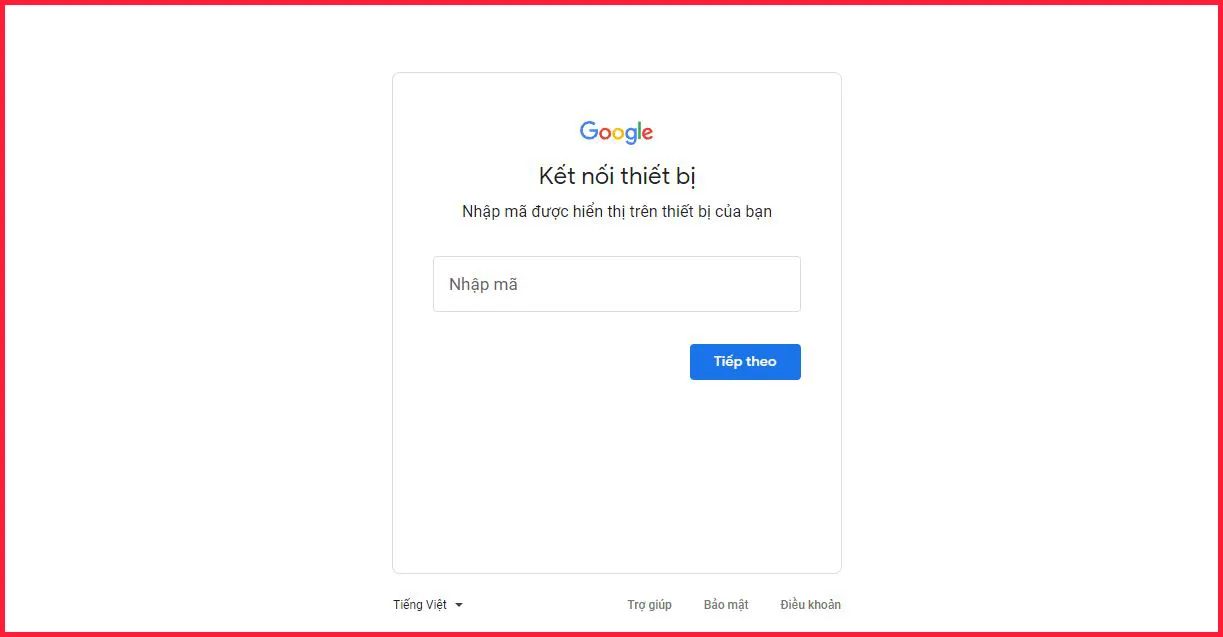Click the white card containing the form

coord(616,480)
